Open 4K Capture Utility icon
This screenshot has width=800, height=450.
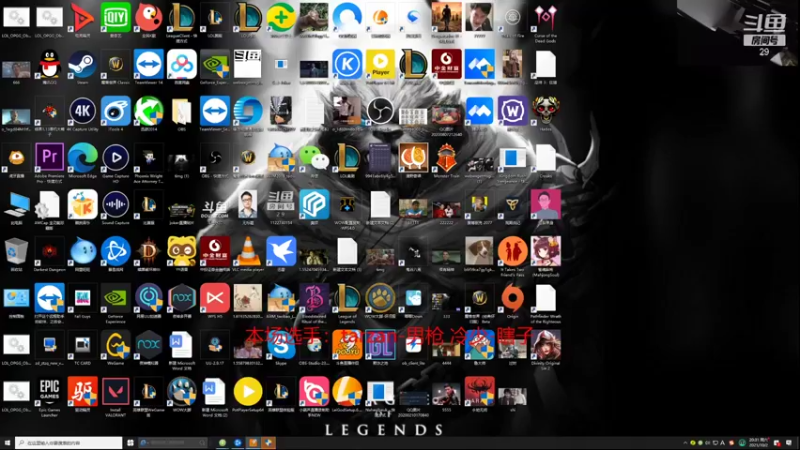(x=83, y=111)
